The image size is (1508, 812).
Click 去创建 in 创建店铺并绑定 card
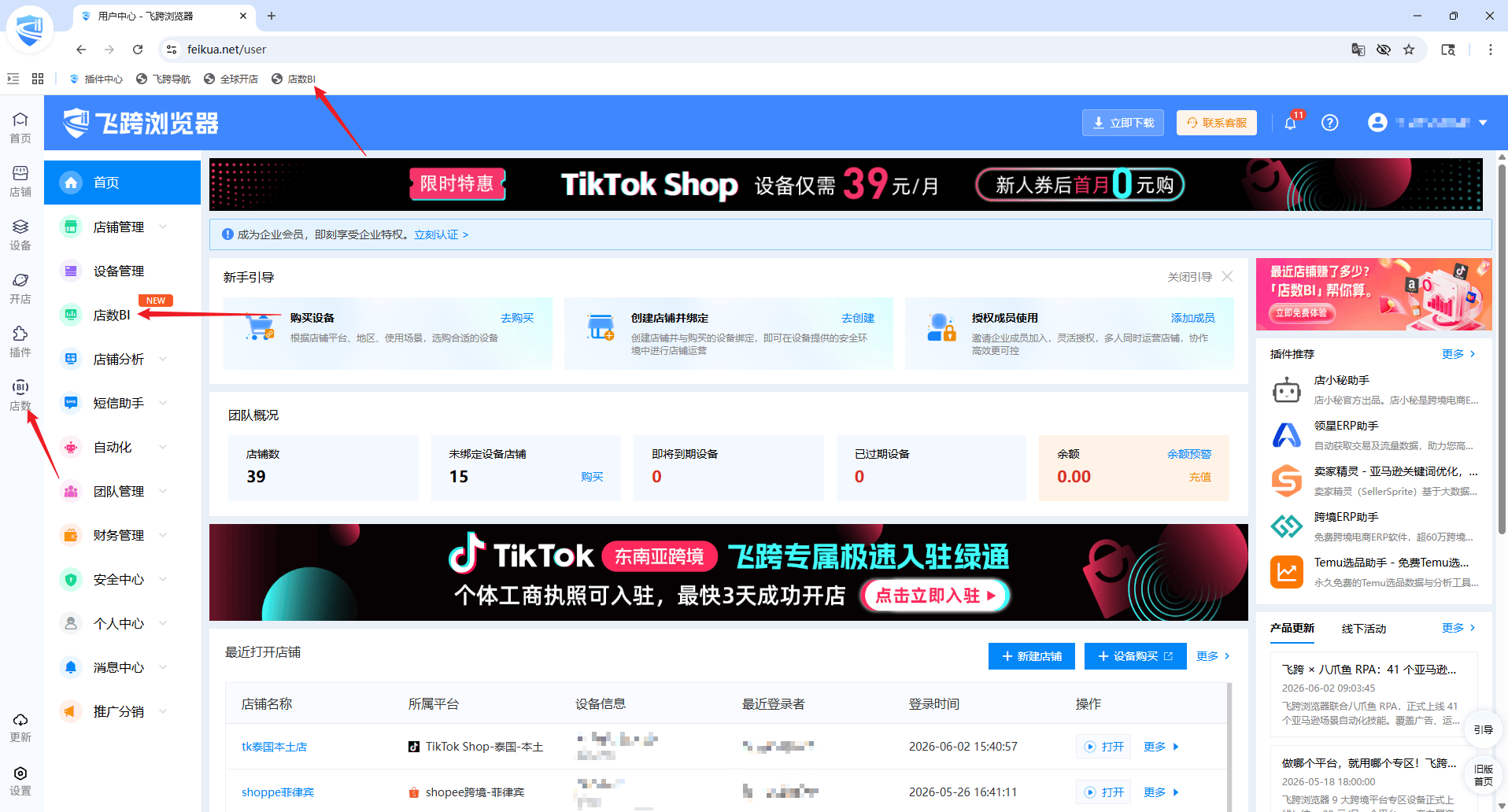coord(858,318)
